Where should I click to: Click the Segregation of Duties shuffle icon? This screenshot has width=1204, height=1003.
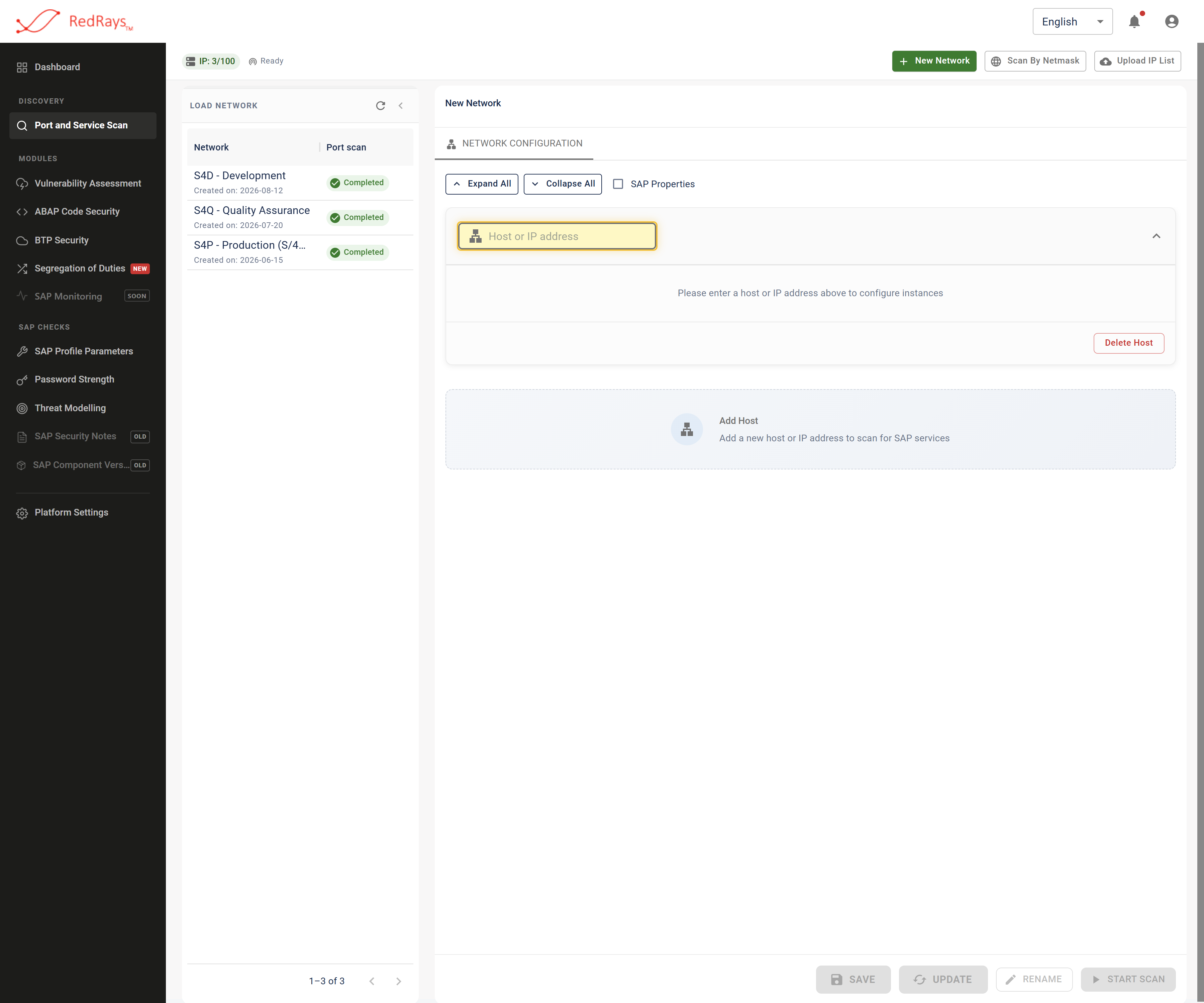click(22, 268)
